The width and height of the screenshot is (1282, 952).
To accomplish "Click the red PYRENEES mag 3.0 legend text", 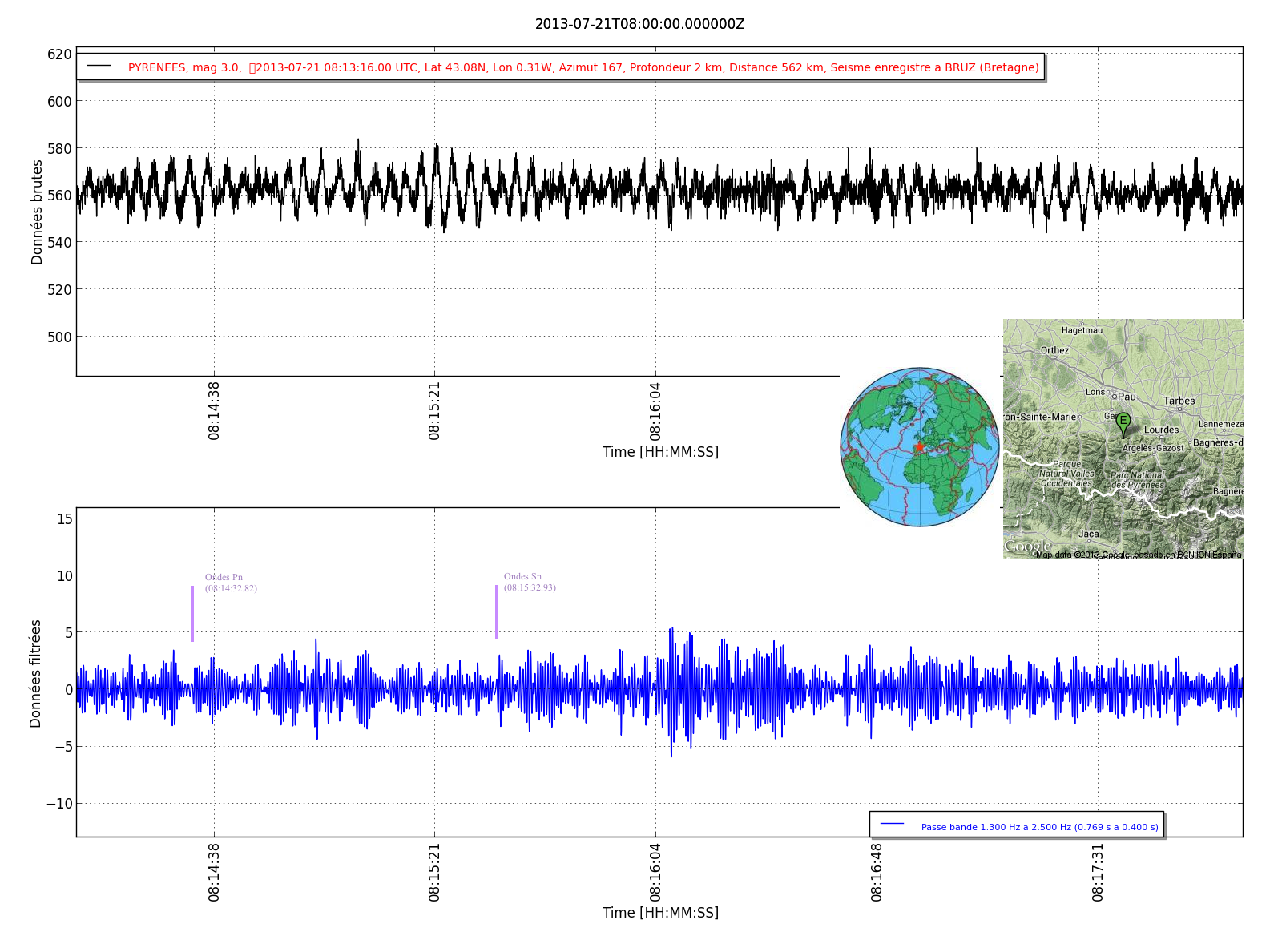I will pos(583,67).
